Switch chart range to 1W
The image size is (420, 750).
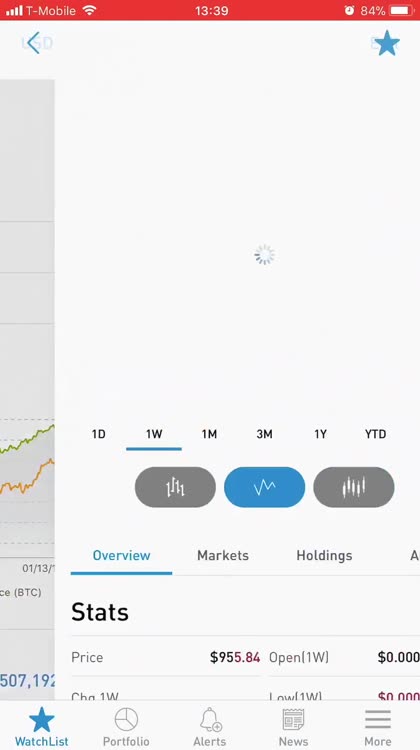pos(154,434)
